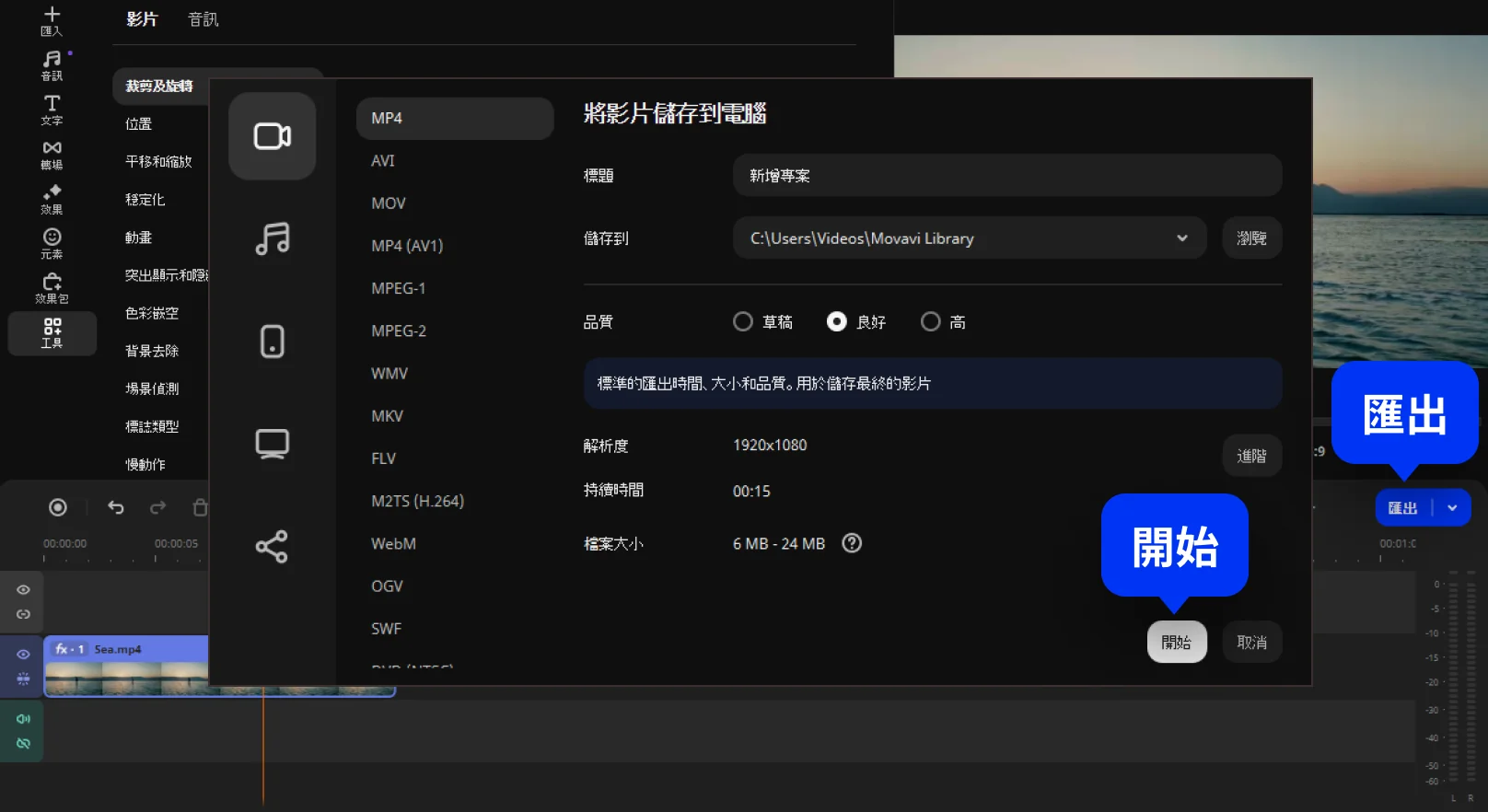Select the 草稿 draft quality radio button
1488x812 pixels.
point(743,321)
